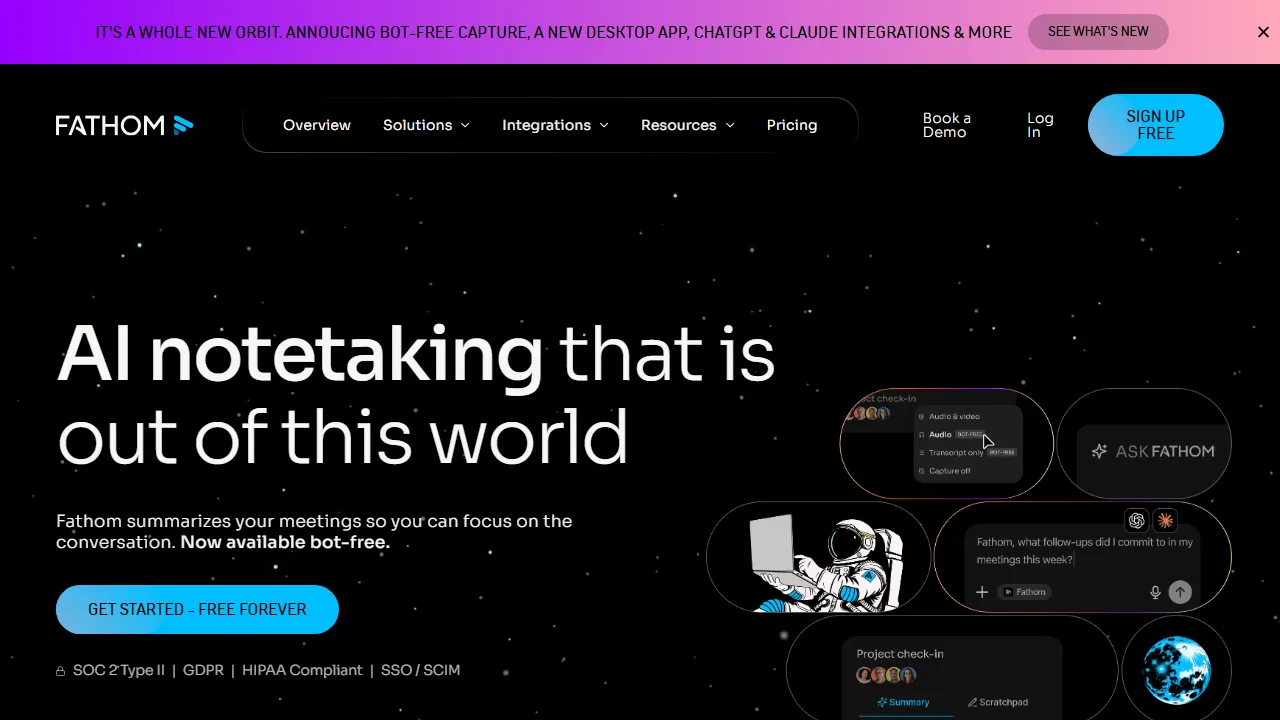The height and width of the screenshot is (720, 1280).
Task: Select the Transcript only option
Action: point(966,453)
